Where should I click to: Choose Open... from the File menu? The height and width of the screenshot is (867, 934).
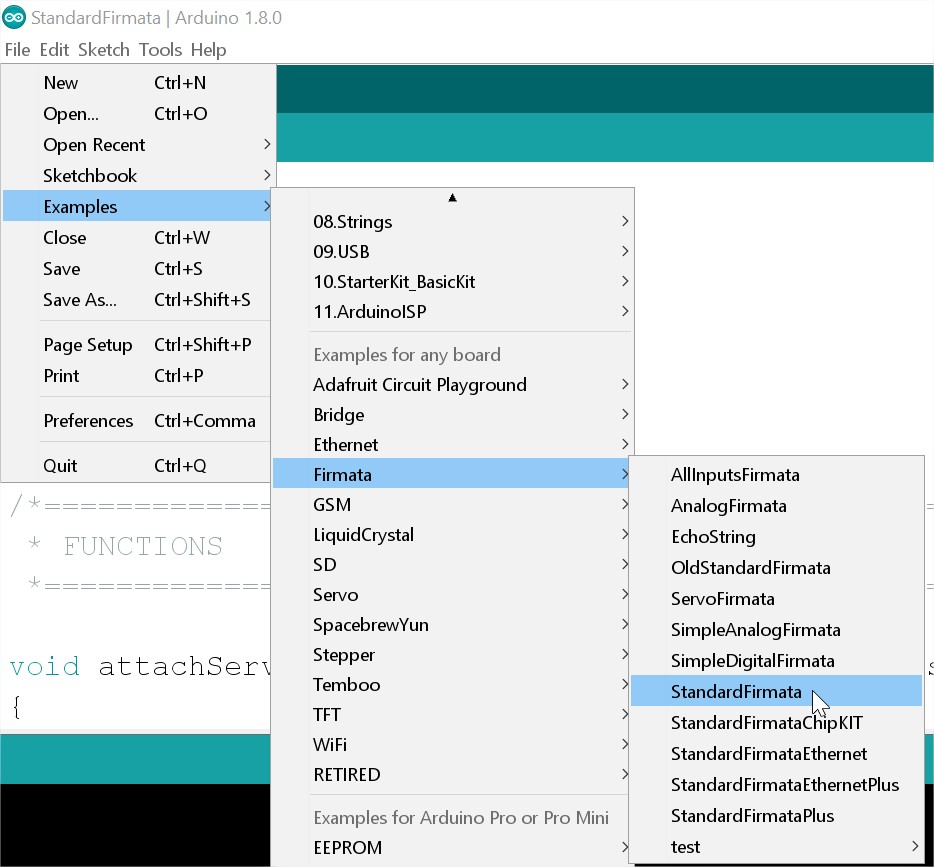click(x=137, y=114)
